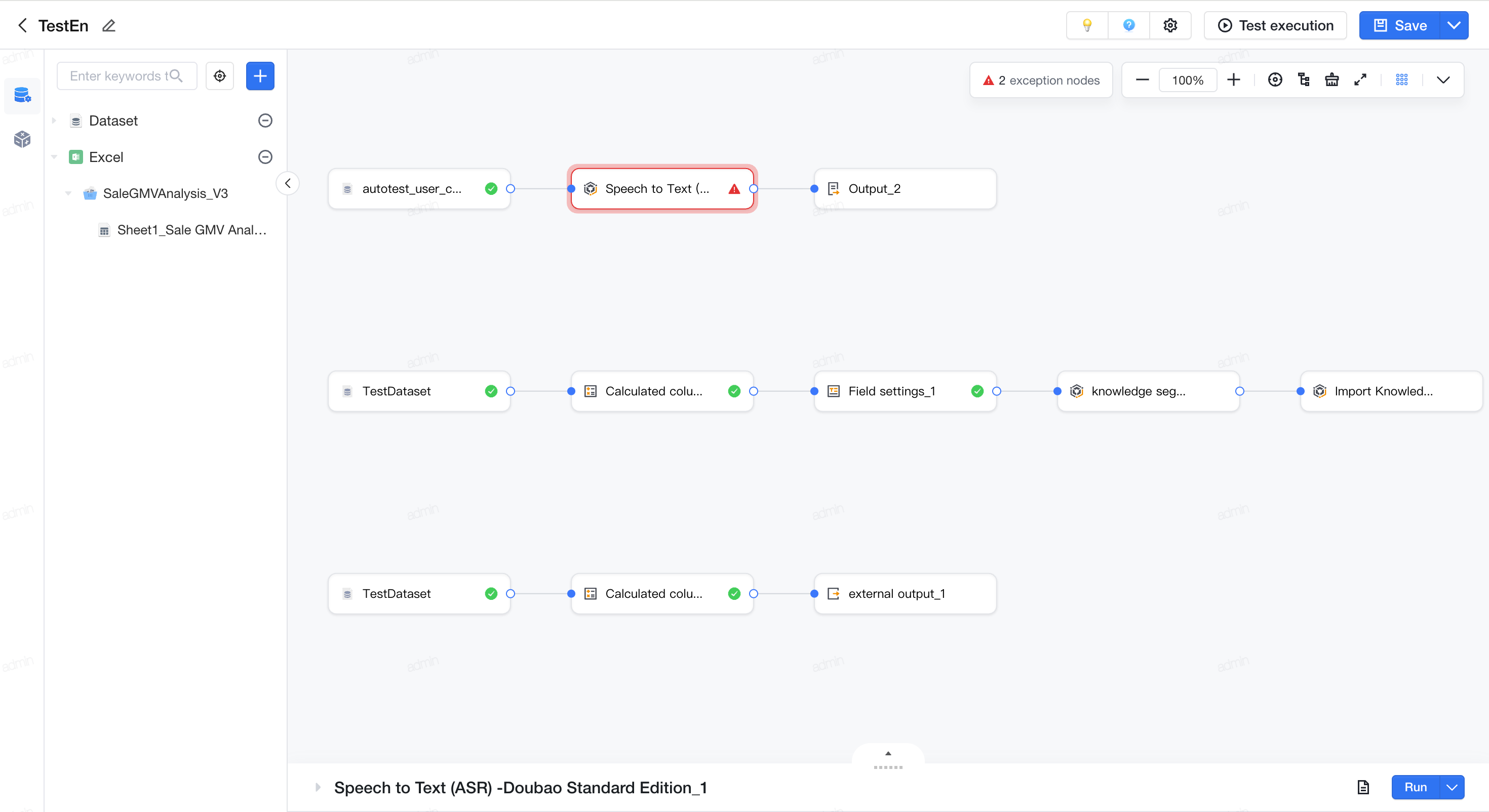Open the Save button dropdown arrow
The height and width of the screenshot is (812, 1489).
tap(1454, 25)
